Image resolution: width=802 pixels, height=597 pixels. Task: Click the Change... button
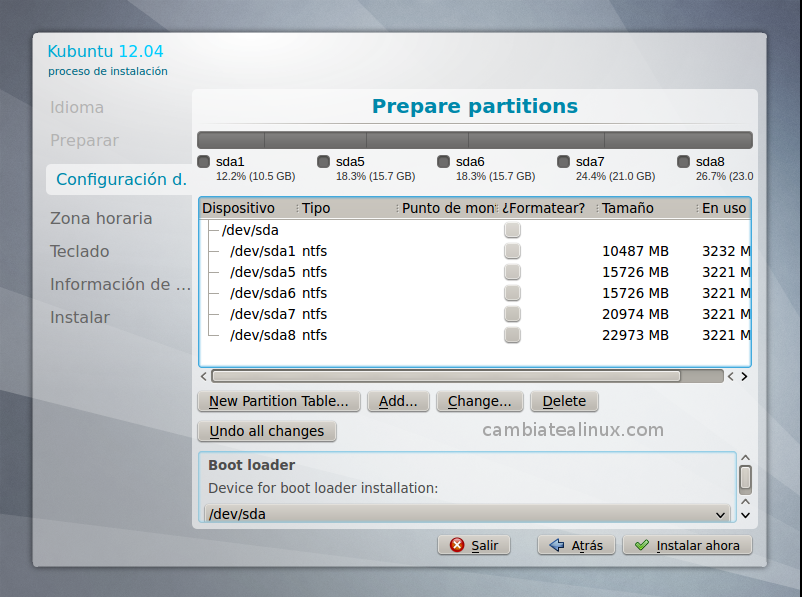pos(479,401)
